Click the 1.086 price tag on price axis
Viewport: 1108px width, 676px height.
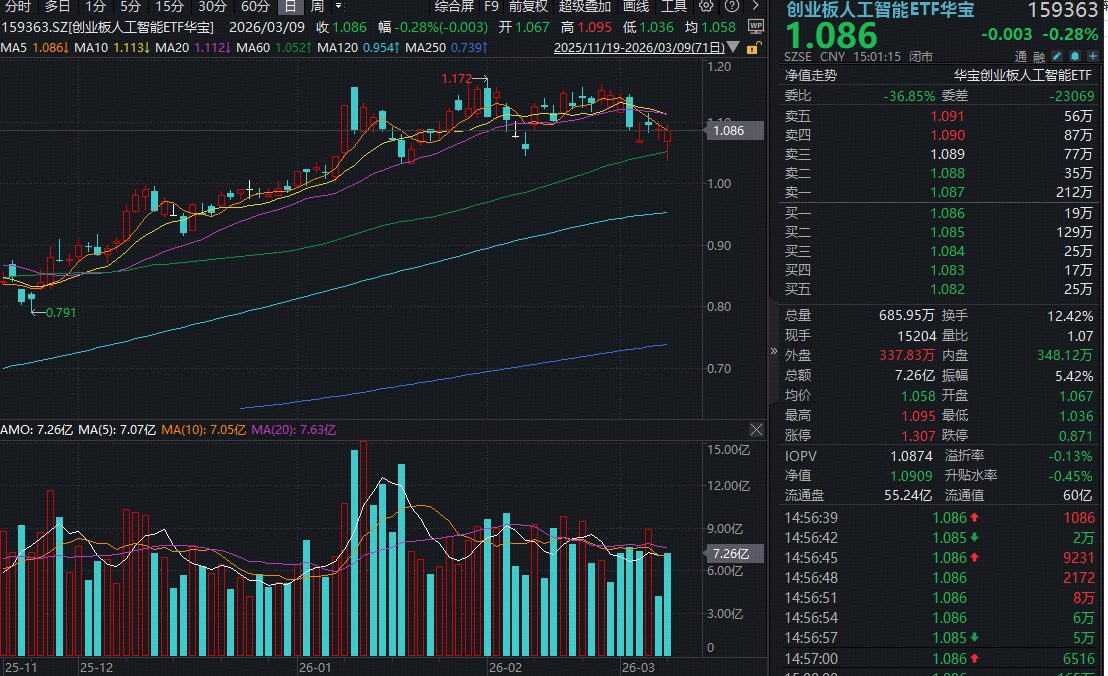(x=727, y=130)
